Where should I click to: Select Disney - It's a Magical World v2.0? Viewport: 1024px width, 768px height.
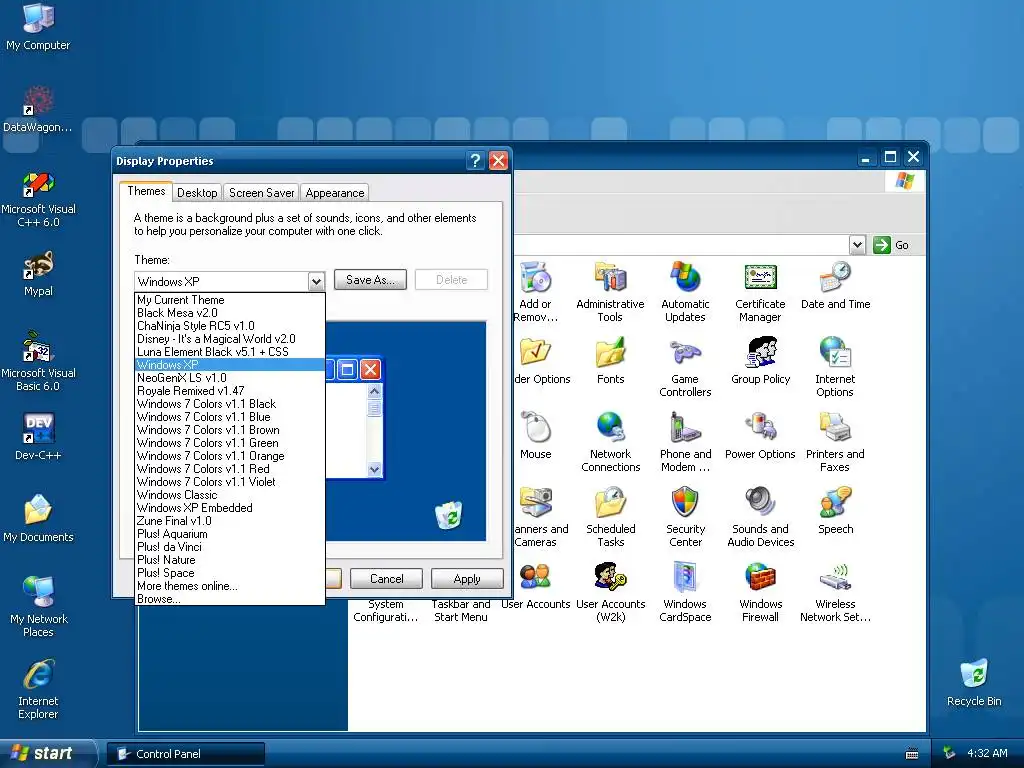229,339
